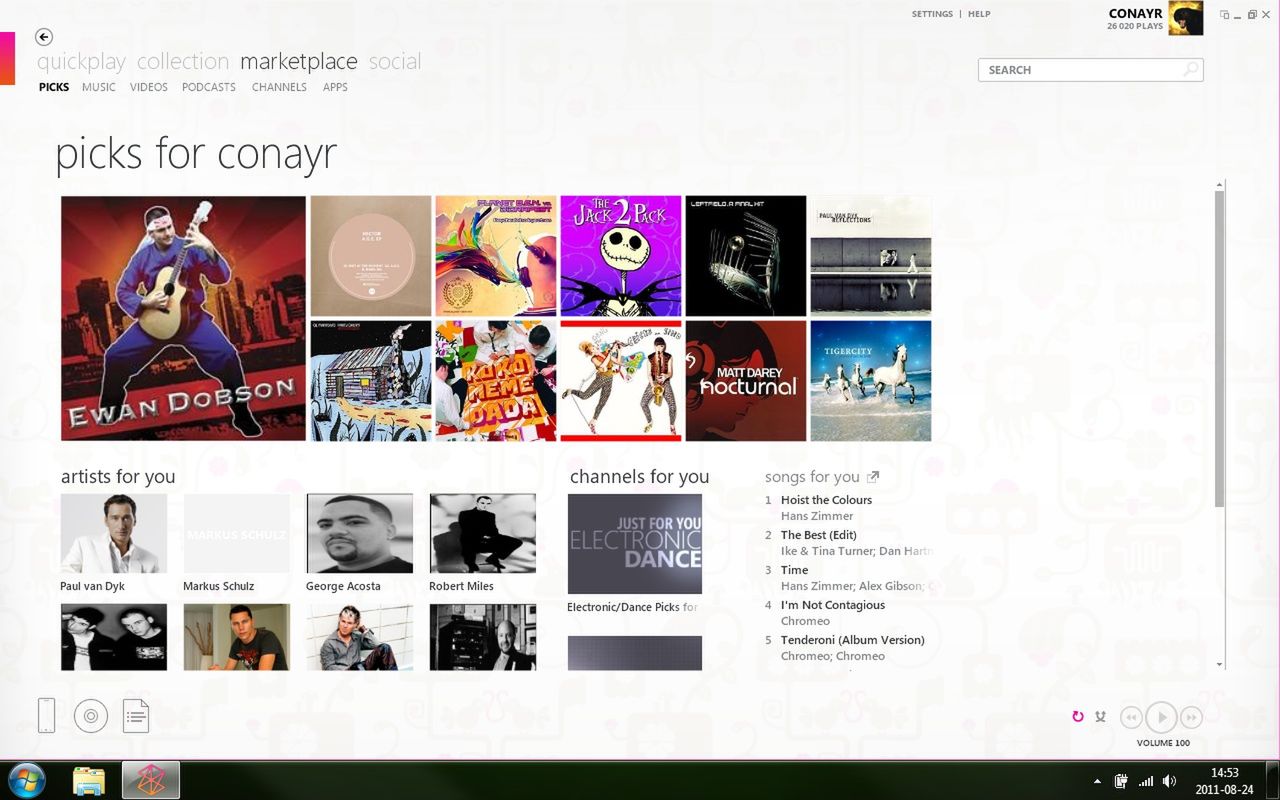Viewport: 1280px width, 800px height.
Task: Open The Jack 2 Pack album
Action: pos(621,256)
